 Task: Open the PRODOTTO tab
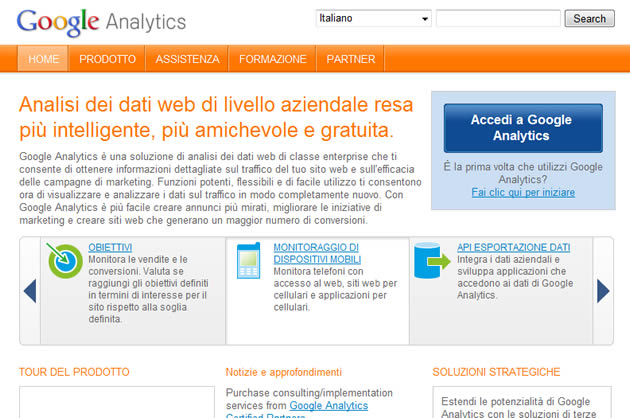click(107, 59)
